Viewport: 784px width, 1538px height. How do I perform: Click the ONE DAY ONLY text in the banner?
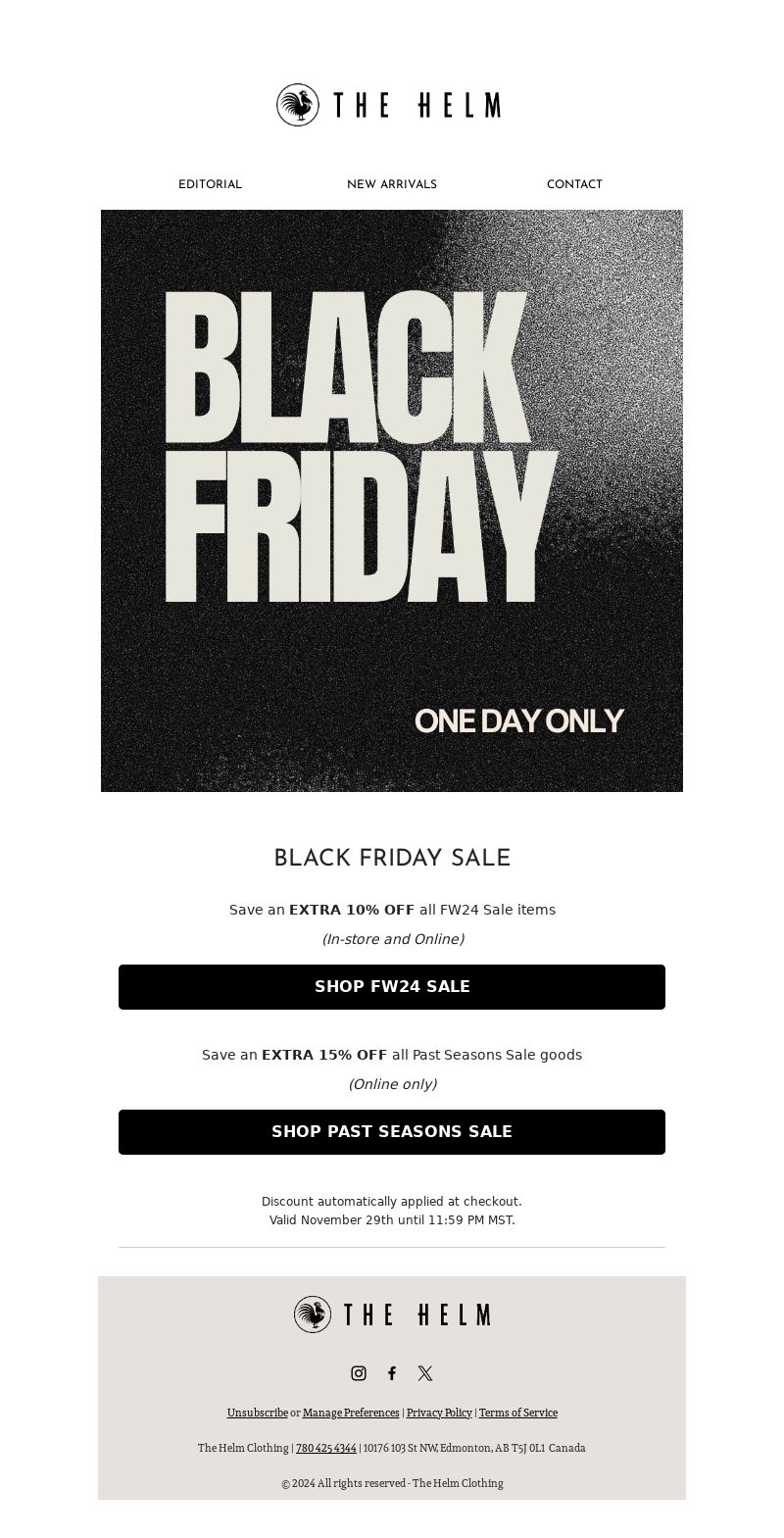point(518,720)
